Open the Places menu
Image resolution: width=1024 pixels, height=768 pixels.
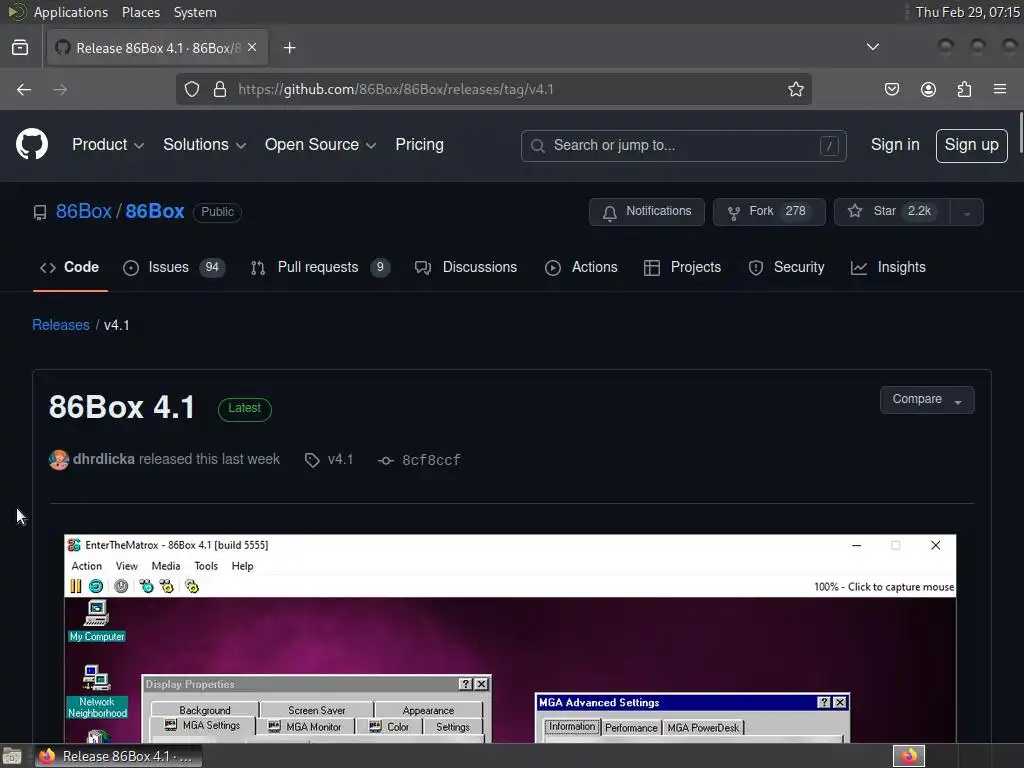140,12
